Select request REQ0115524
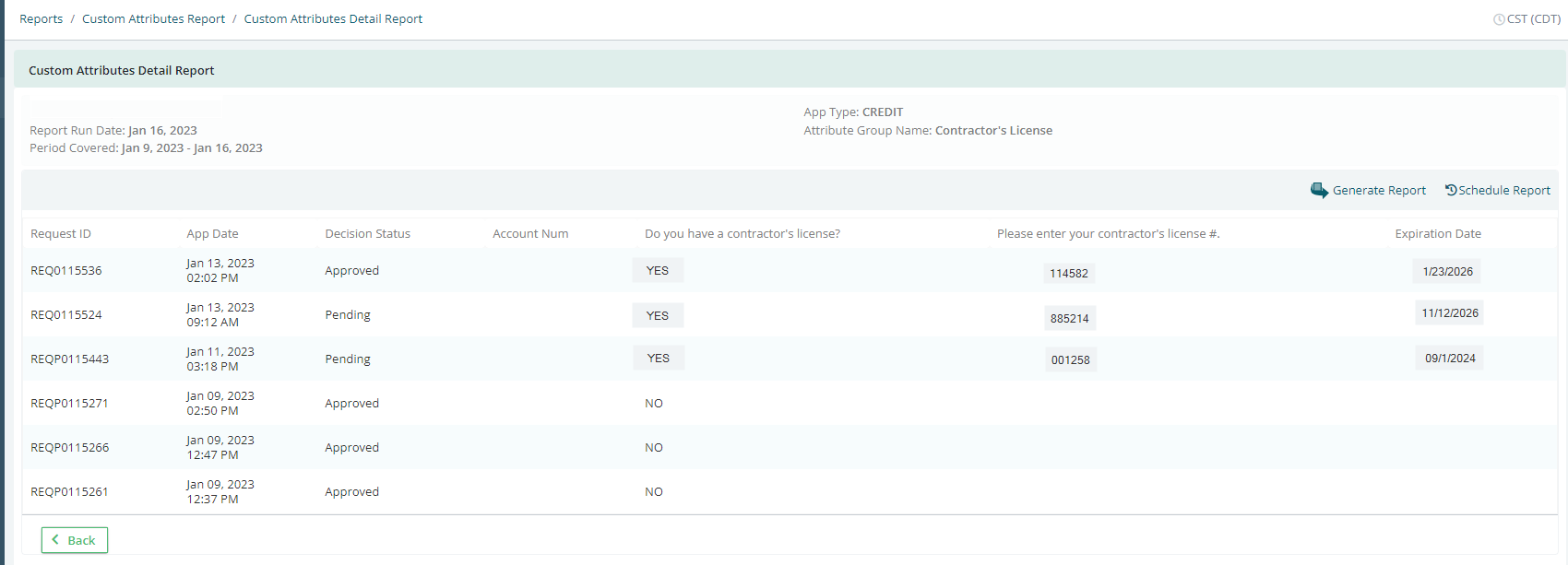Image resolution: width=1568 pixels, height=565 pixels. click(x=66, y=314)
